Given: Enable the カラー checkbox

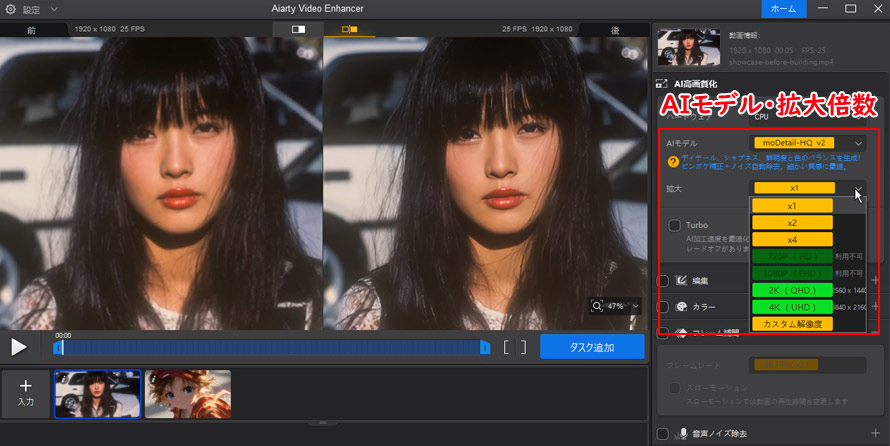Looking at the screenshot, I should coord(662,307).
